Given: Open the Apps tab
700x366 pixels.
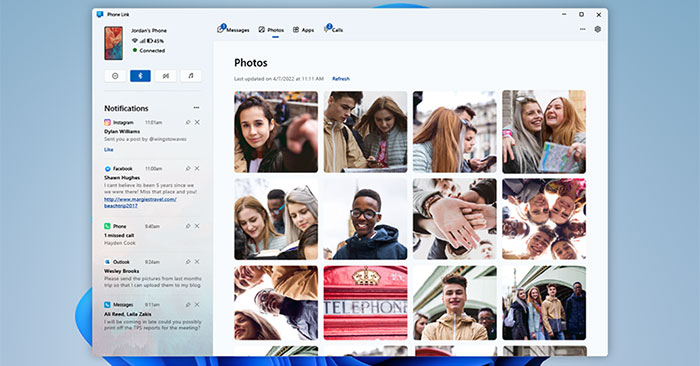Looking at the screenshot, I should pos(304,30).
